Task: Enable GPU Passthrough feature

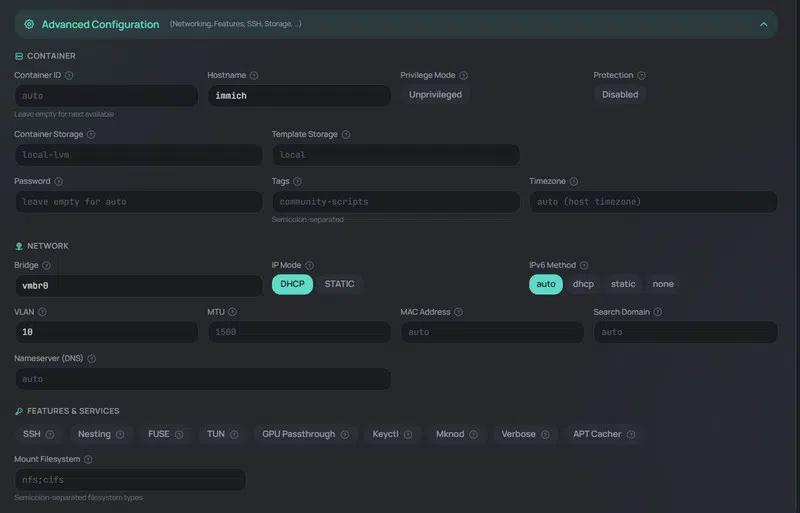Action: tap(299, 434)
